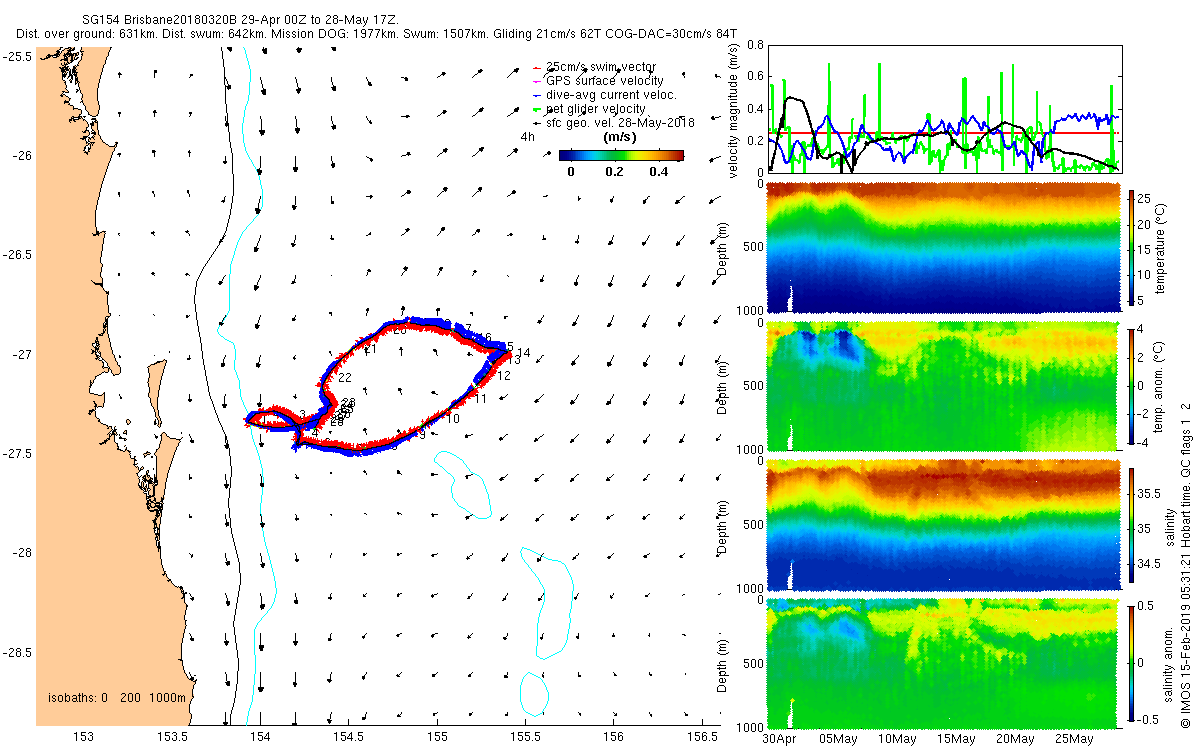Click the green net glider velocity marker
Screen dimensions: 1200x750
pos(537,108)
